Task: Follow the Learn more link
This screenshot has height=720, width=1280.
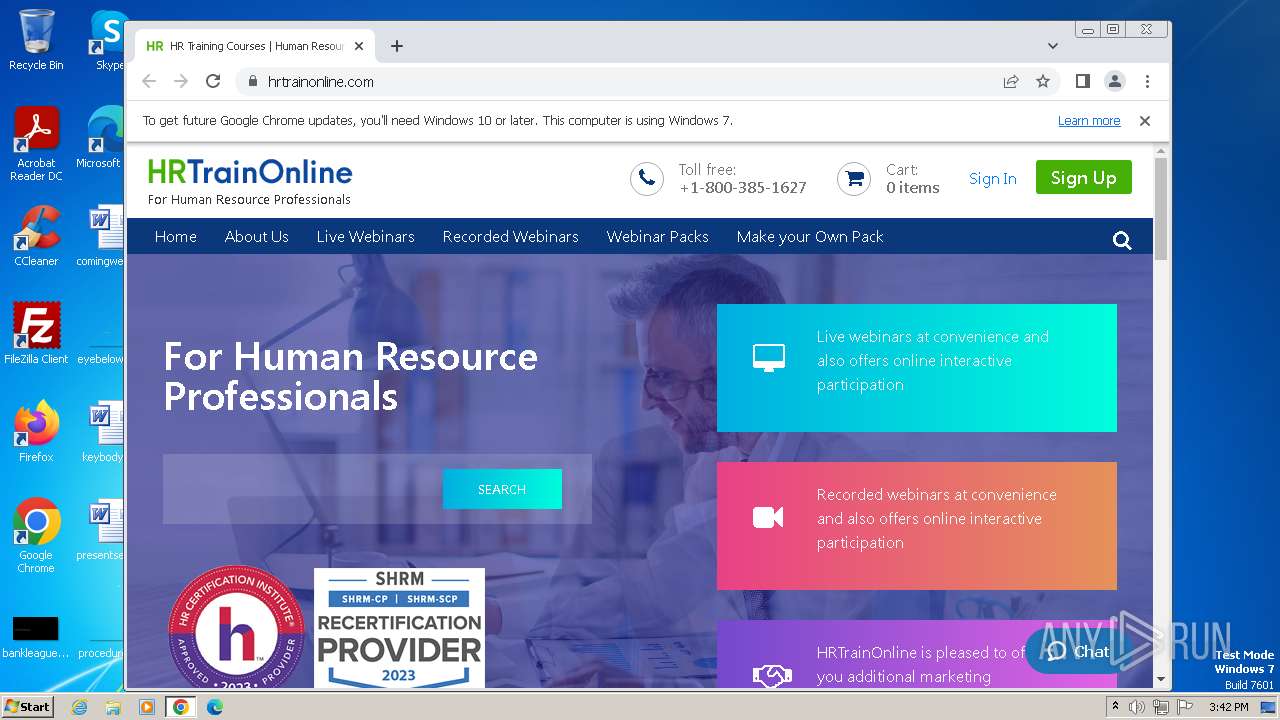Action: [x=1089, y=121]
